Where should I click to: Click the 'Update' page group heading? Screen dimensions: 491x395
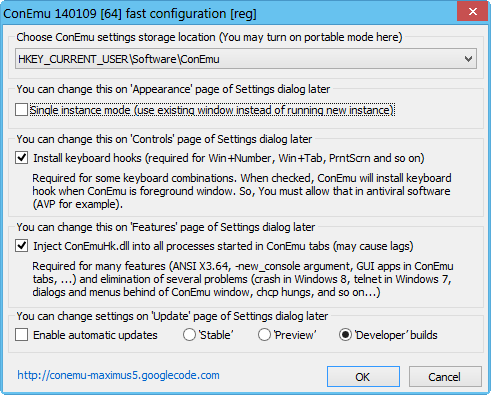click(172, 316)
